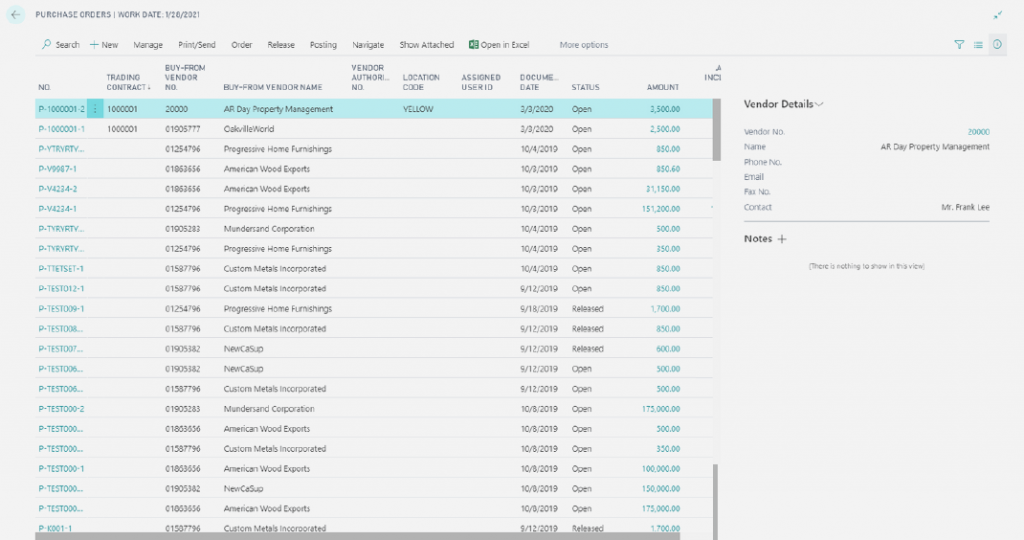
Task: Click the 9/18/2019 document date cell
Action: click(x=539, y=309)
